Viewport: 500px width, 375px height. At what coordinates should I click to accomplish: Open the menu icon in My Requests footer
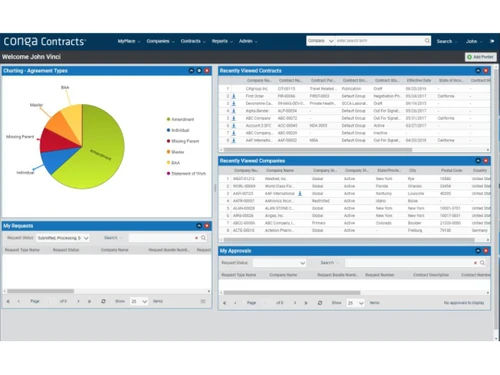(x=203, y=301)
